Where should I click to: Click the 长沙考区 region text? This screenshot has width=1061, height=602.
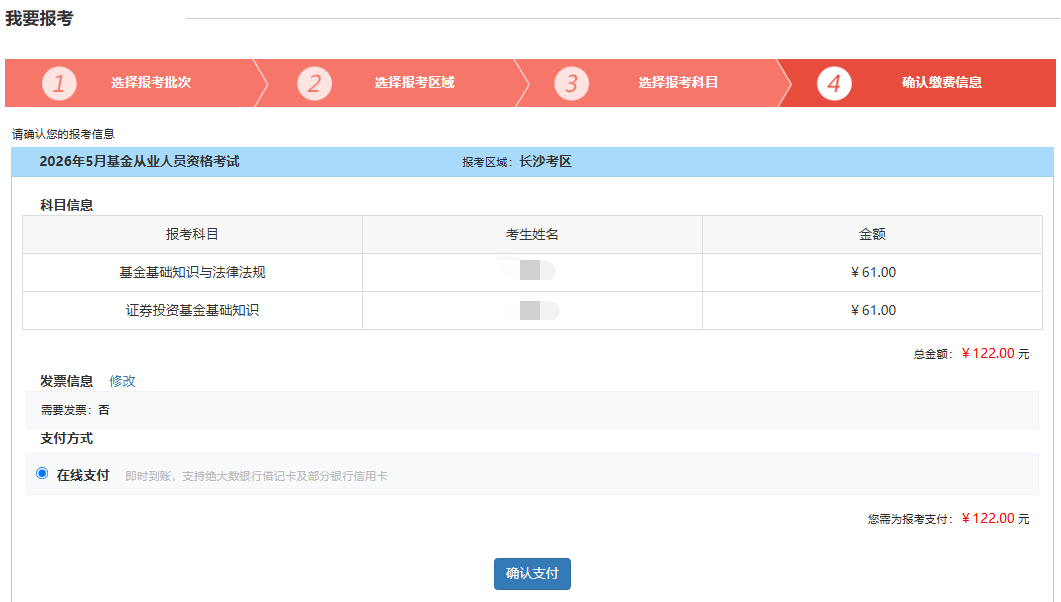[545, 162]
